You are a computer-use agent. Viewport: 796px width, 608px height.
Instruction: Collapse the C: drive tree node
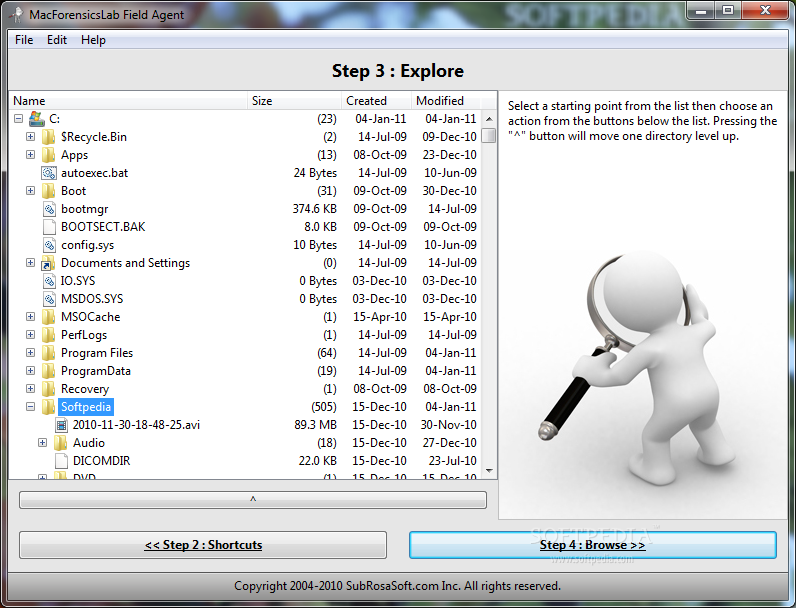click(19, 119)
